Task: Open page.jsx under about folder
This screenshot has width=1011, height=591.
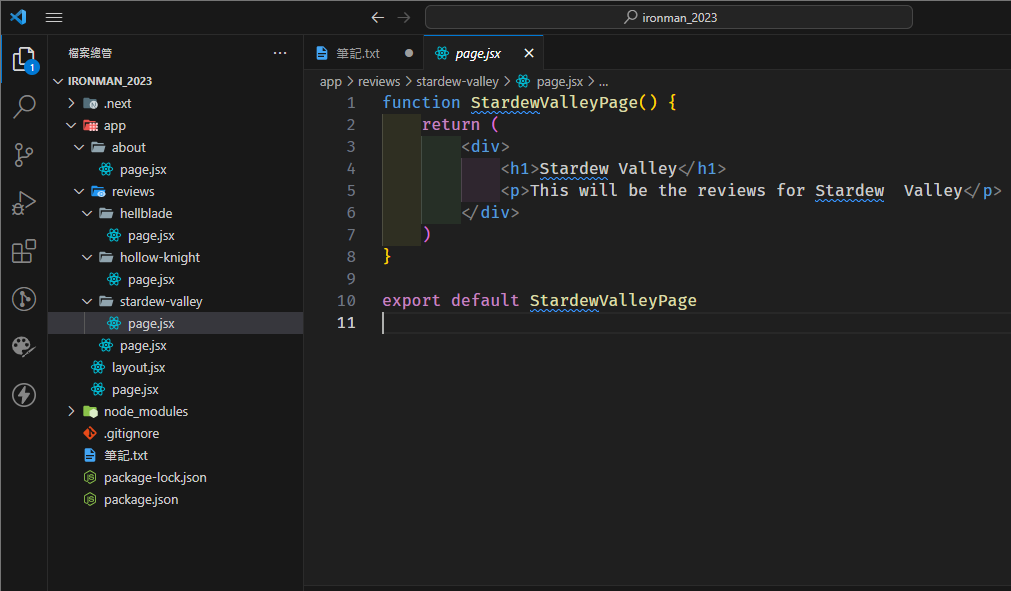Action: [x=143, y=170]
